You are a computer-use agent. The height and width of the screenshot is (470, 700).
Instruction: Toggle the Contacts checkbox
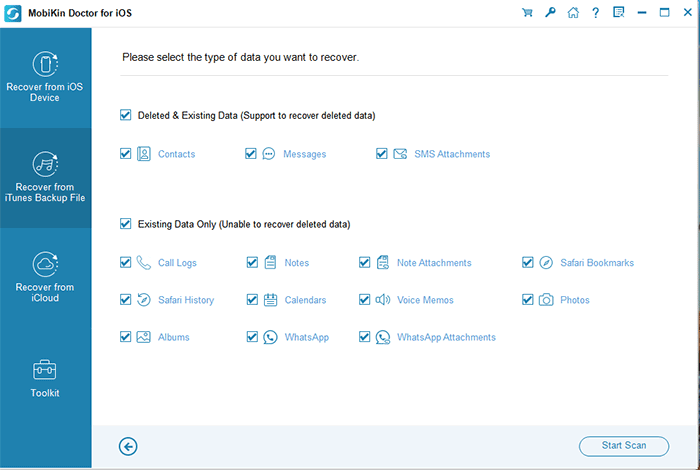(125, 154)
